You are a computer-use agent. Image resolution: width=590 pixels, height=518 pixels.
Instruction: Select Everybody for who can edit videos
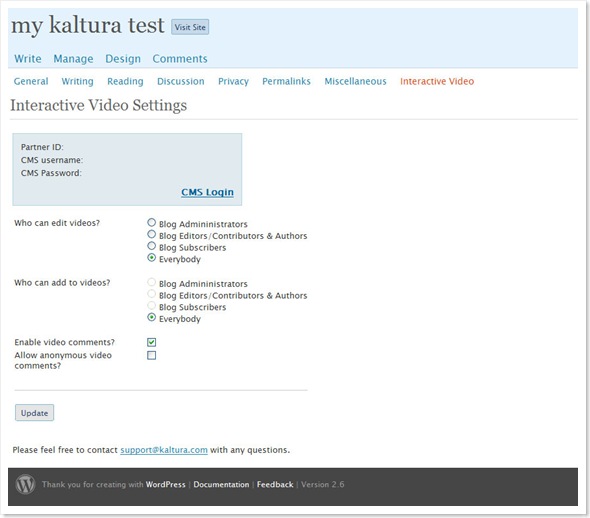pyautogui.click(x=151, y=258)
